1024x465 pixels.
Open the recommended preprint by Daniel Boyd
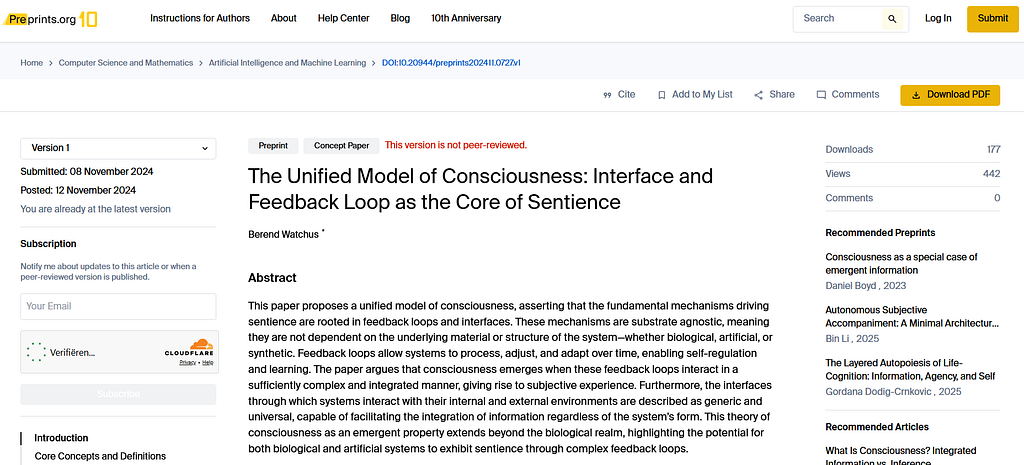pyautogui.click(x=901, y=264)
